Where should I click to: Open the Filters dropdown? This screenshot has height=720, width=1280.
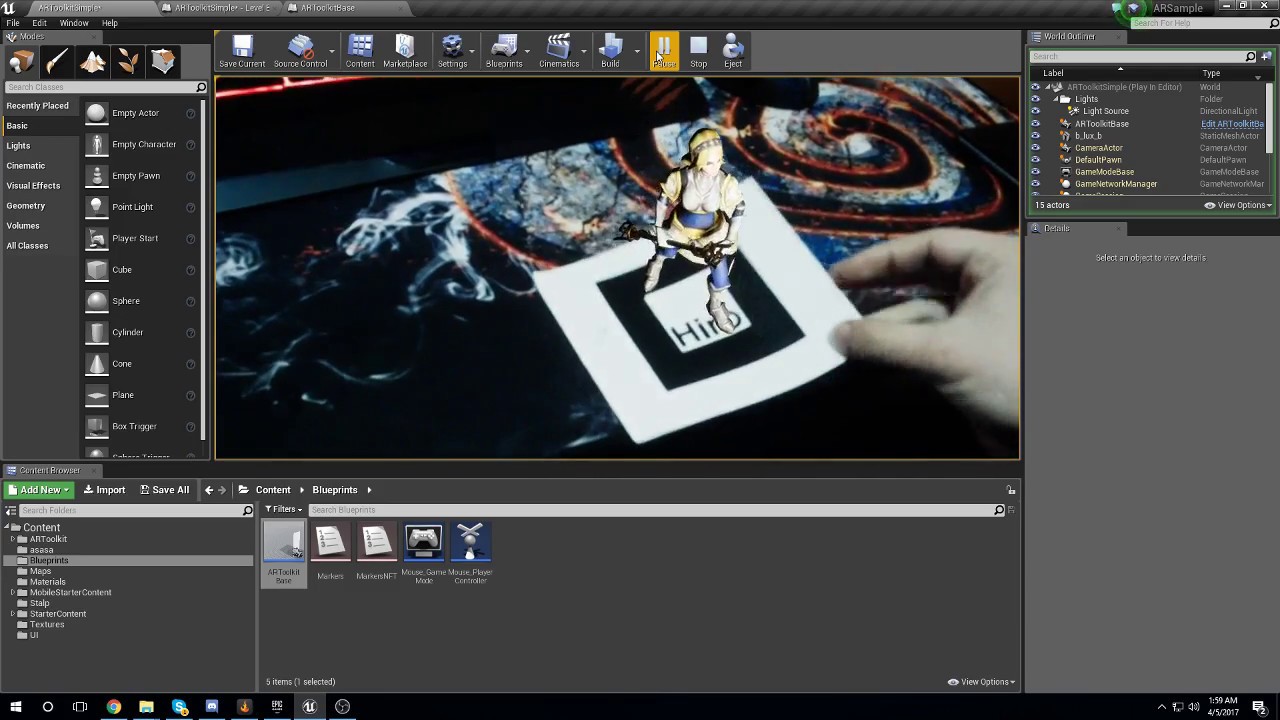tap(284, 510)
